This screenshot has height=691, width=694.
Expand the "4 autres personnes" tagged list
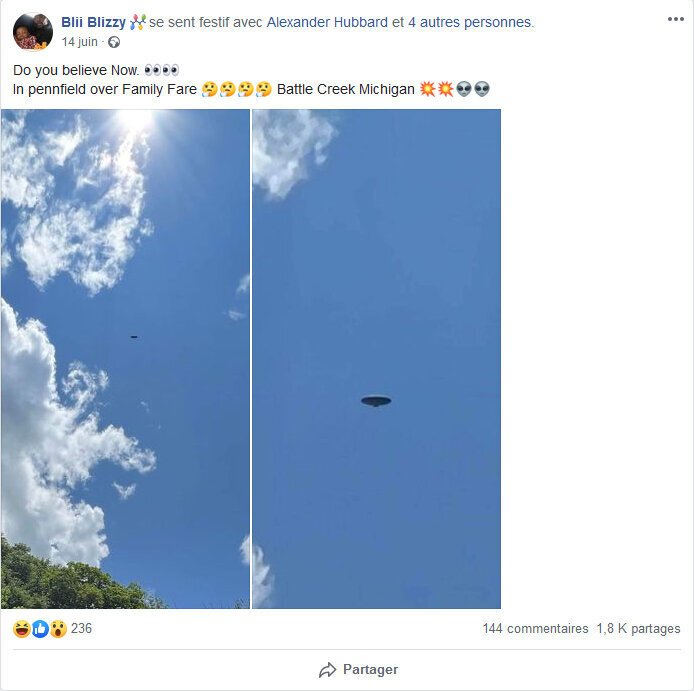[470, 22]
